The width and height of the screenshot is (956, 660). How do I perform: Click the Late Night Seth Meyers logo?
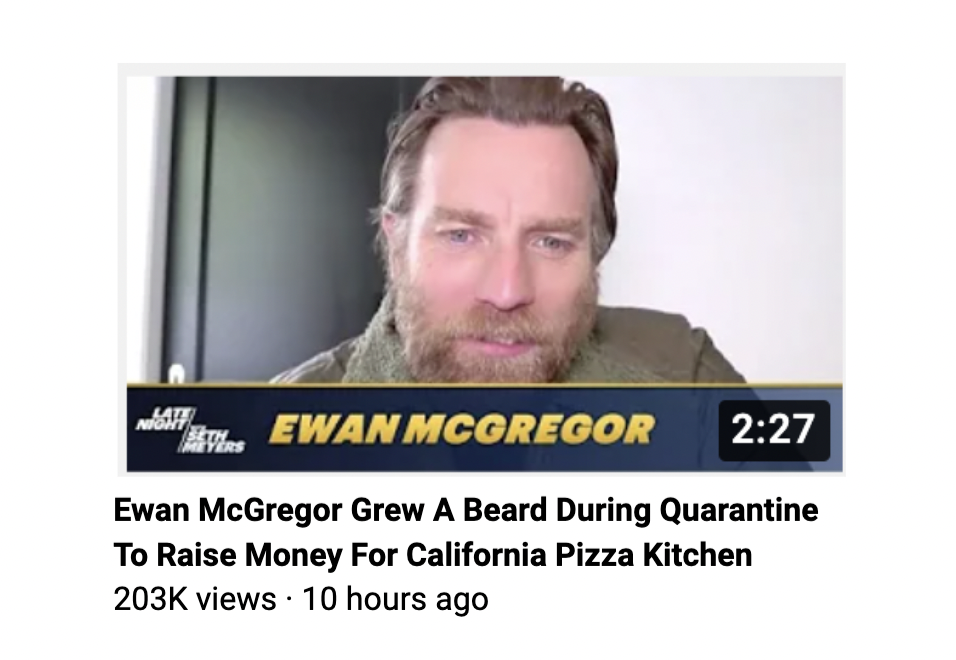(190, 430)
